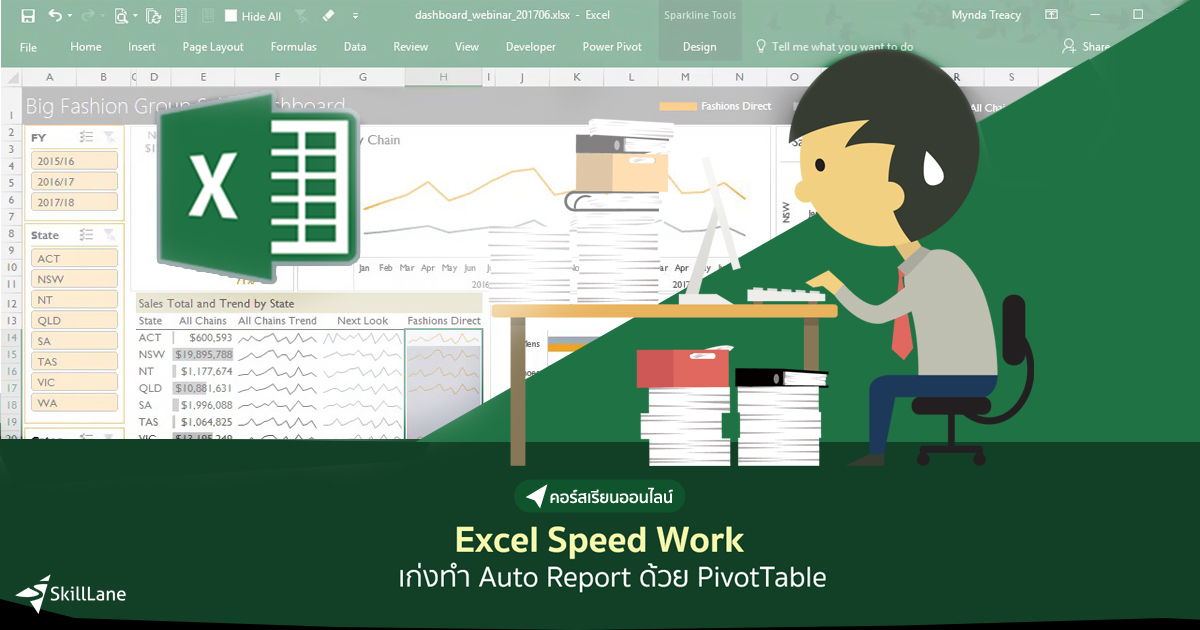Expand Customize Quick Access Toolbar chevron
This screenshot has height=630, width=1200.
click(x=355, y=17)
